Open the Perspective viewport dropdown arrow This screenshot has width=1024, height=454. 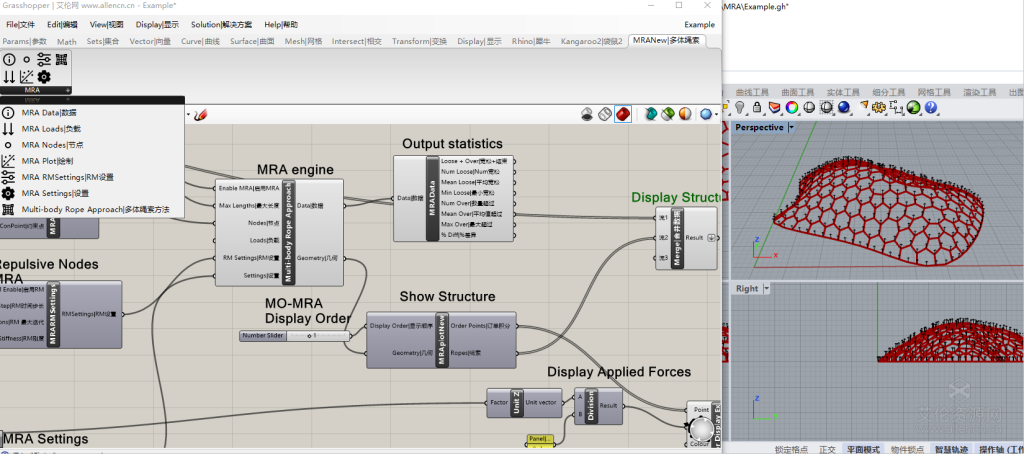791,127
